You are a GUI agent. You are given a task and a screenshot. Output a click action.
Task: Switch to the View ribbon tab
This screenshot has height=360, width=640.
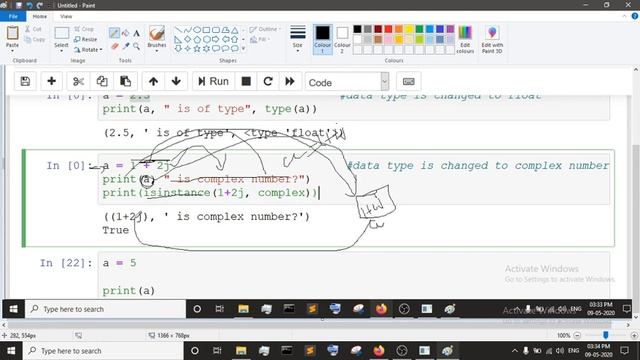pyautogui.click(x=66, y=16)
